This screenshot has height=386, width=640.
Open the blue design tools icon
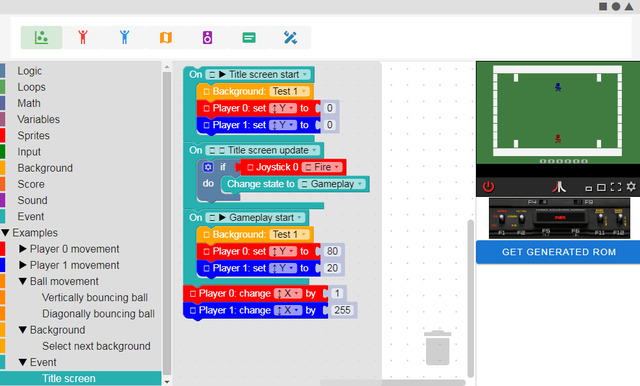[290, 38]
